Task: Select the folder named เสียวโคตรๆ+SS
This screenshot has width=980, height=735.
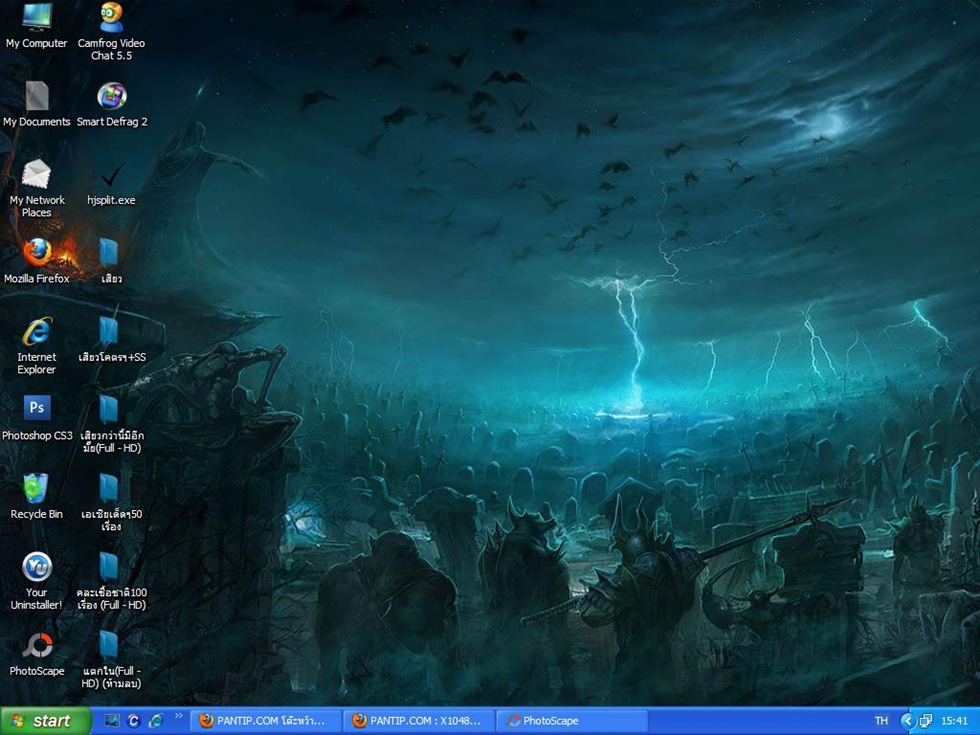Action: (x=111, y=339)
